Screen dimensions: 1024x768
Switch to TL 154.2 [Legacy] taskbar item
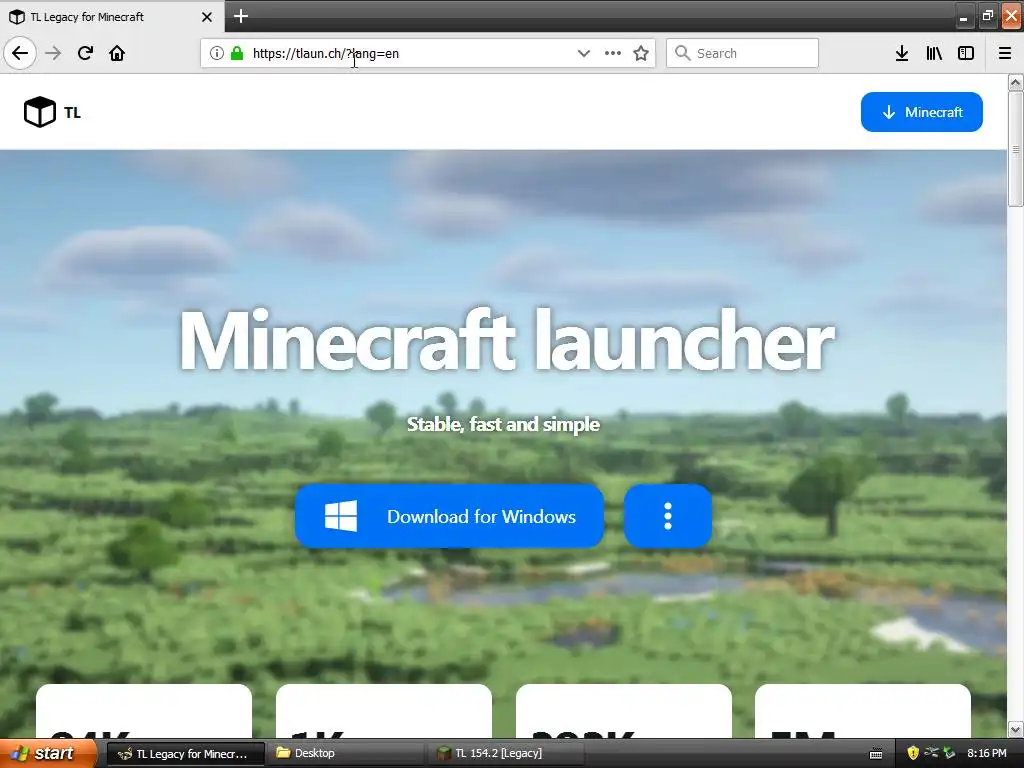[x=505, y=754]
